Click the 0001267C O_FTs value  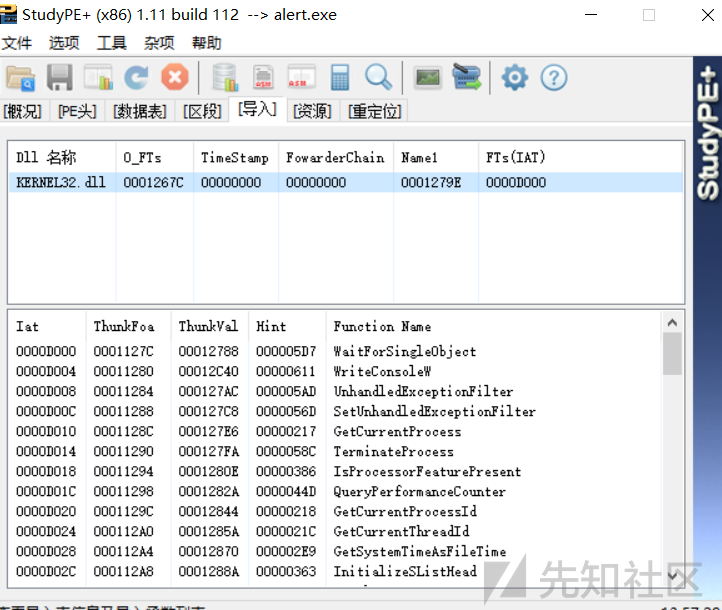[x=153, y=182]
